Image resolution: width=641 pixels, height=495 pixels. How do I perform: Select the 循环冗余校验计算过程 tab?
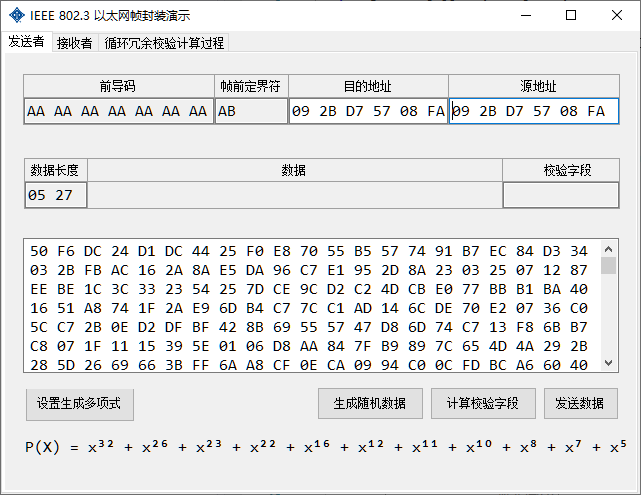pyautogui.click(x=164, y=43)
